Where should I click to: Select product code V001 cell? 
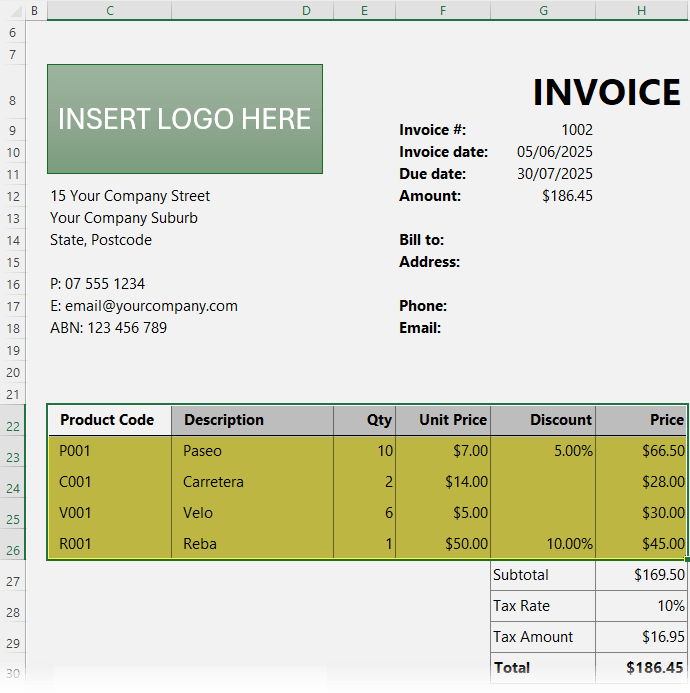(110, 513)
